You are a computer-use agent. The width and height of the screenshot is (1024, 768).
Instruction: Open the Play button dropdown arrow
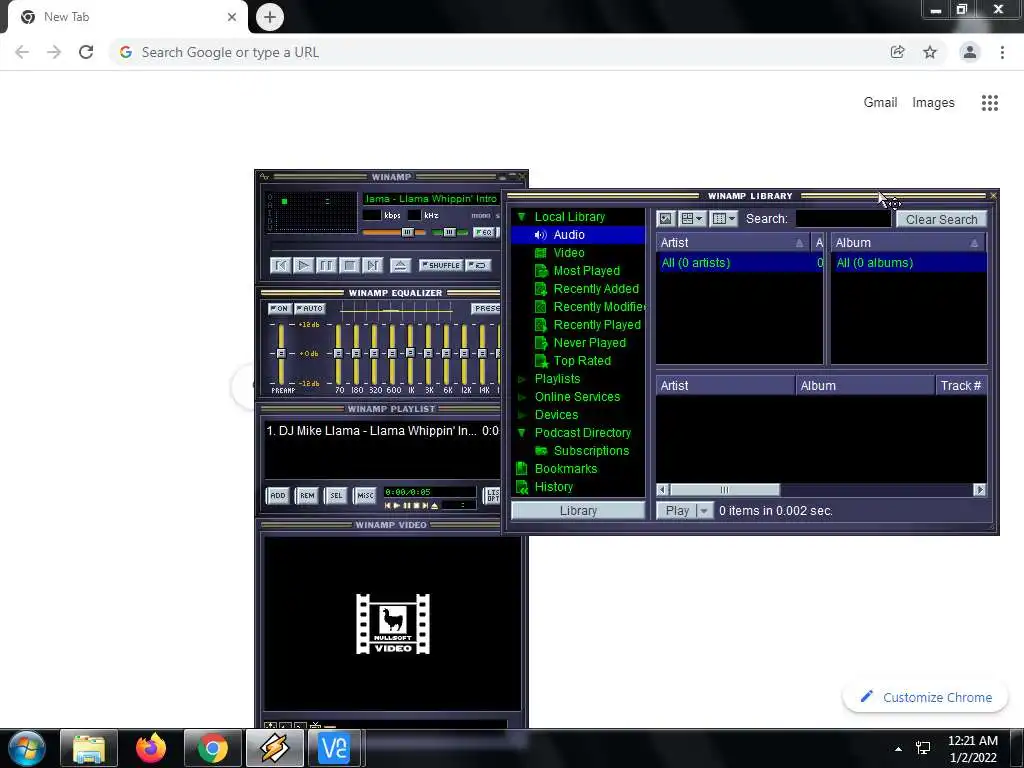[x=704, y=511]
